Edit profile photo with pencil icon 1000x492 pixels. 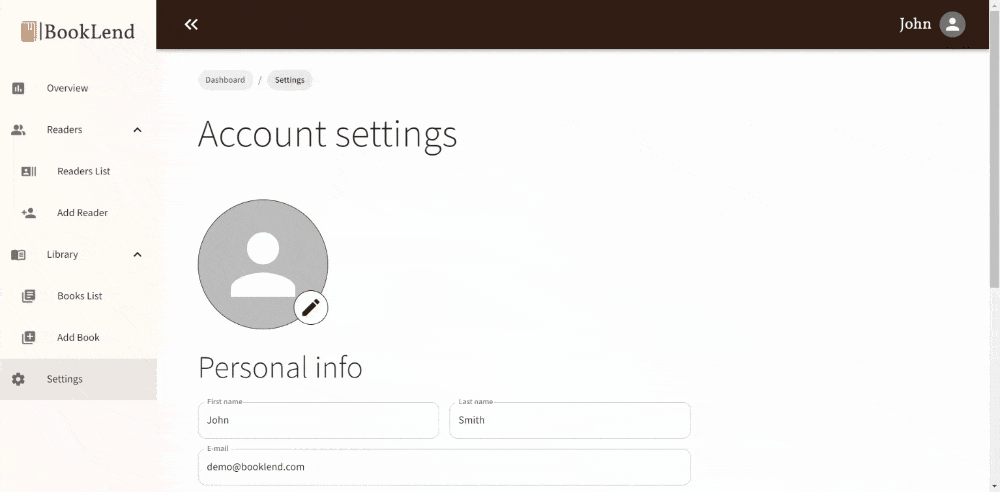coord(311,308)
